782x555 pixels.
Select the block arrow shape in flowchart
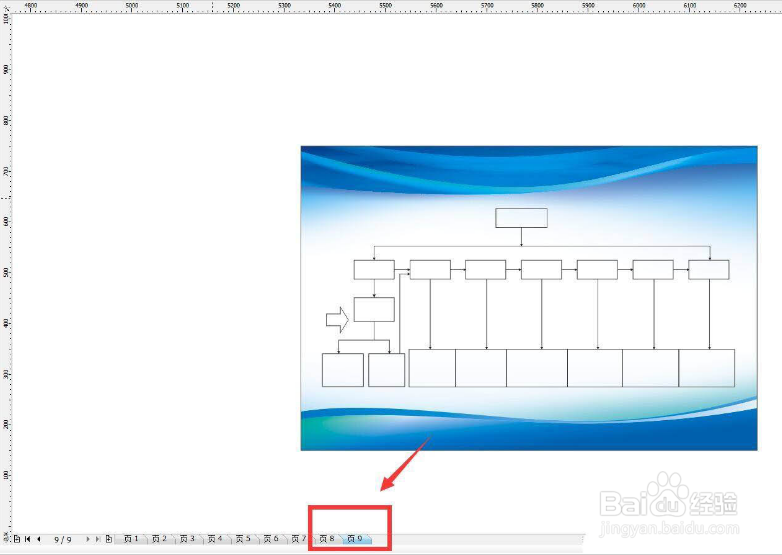pos(337,320)
